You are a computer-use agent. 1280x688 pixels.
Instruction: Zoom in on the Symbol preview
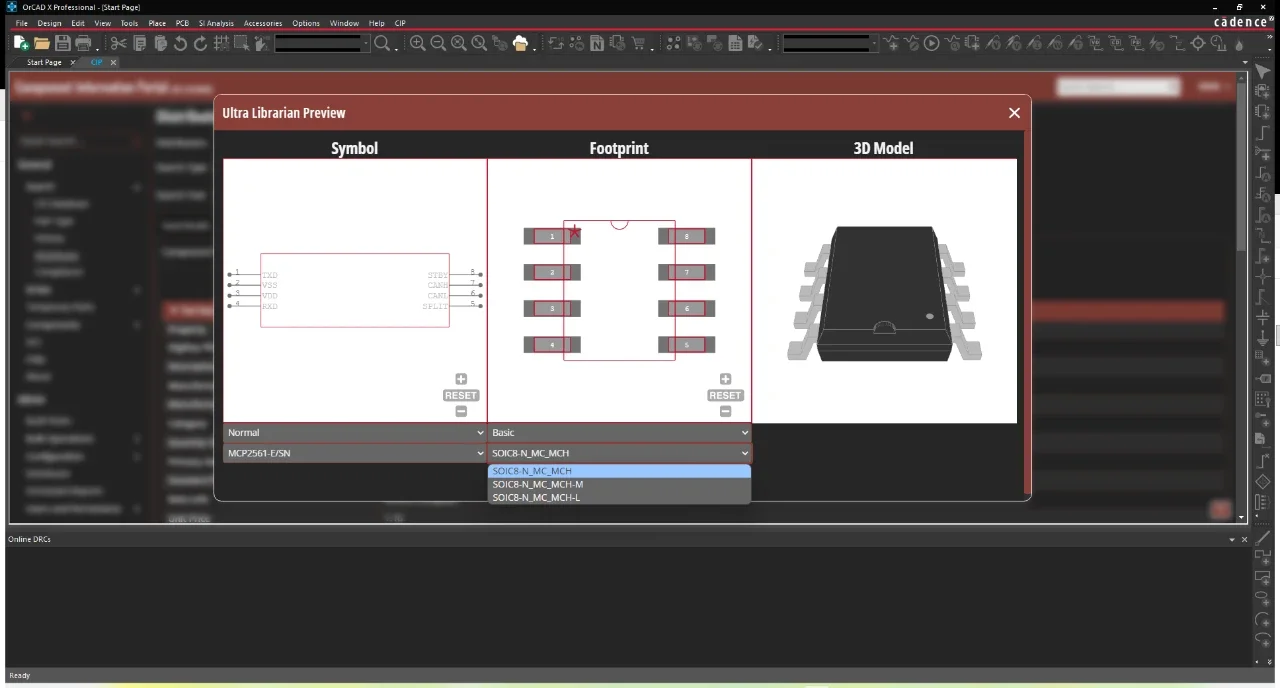click(461, 379)
